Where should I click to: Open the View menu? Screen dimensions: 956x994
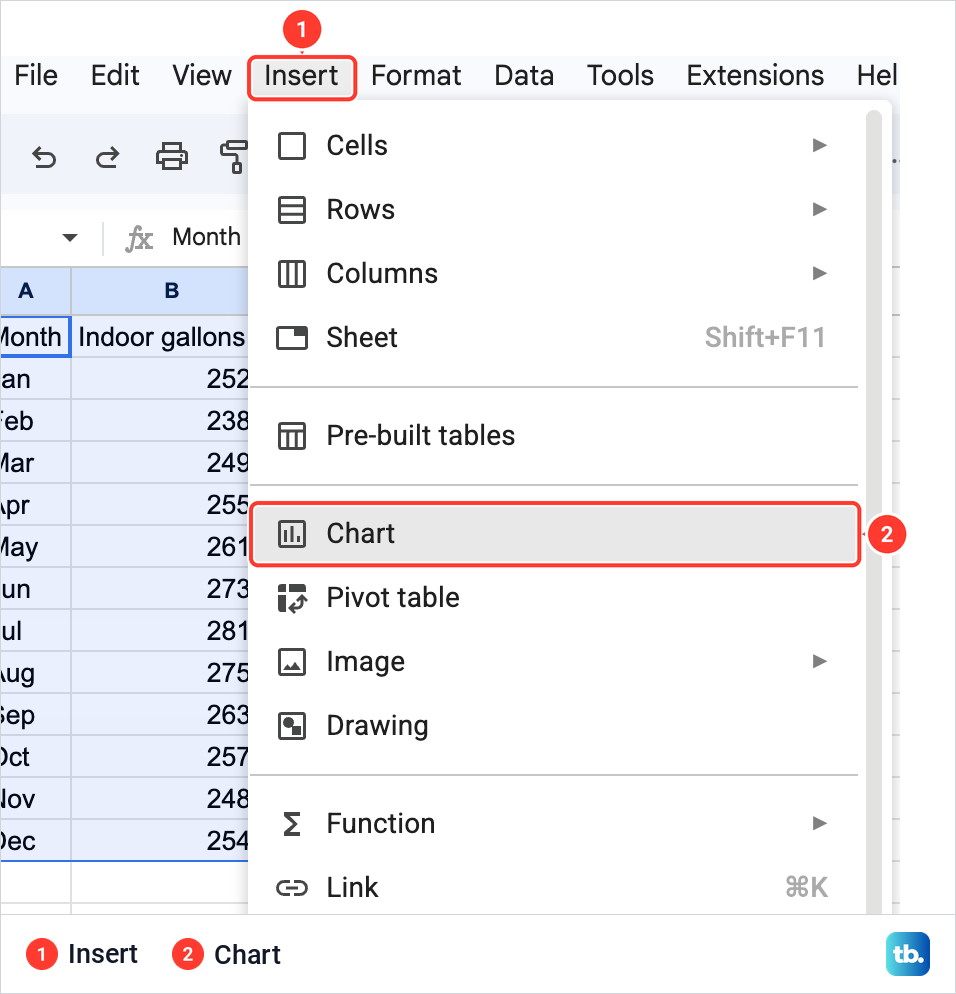tap(202, 75)
